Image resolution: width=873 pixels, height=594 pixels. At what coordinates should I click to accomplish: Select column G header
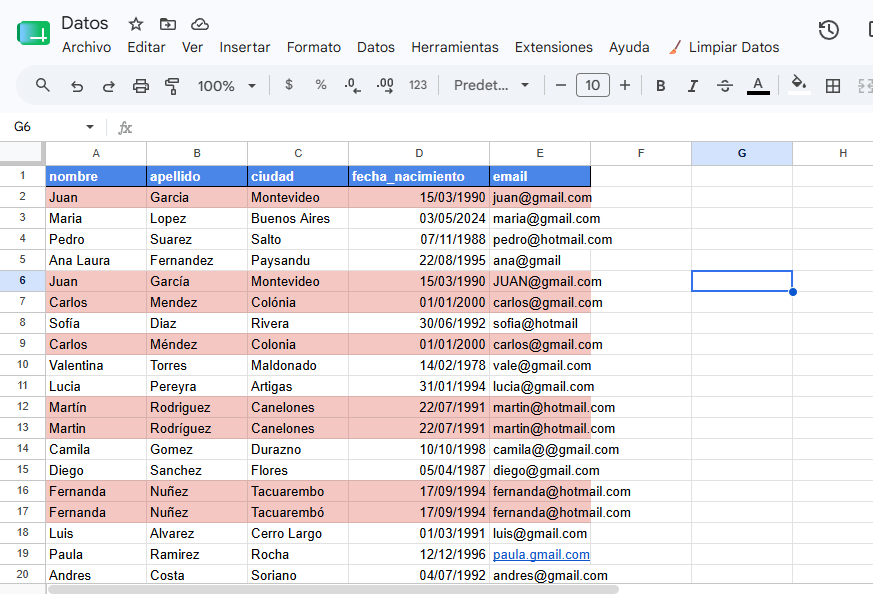point(742,154)
